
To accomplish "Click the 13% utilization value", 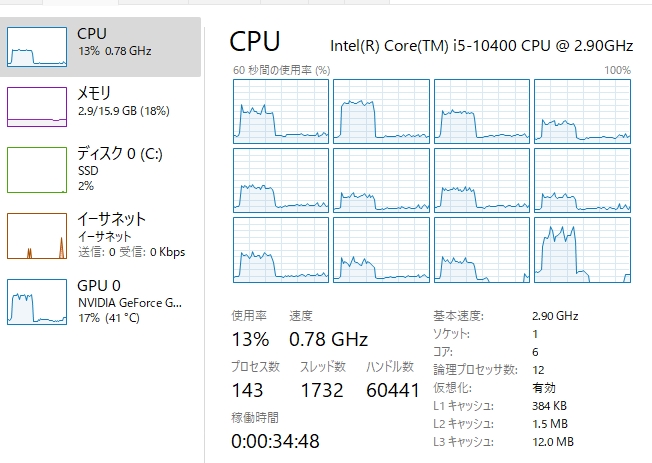I will [x=250, y=338].
